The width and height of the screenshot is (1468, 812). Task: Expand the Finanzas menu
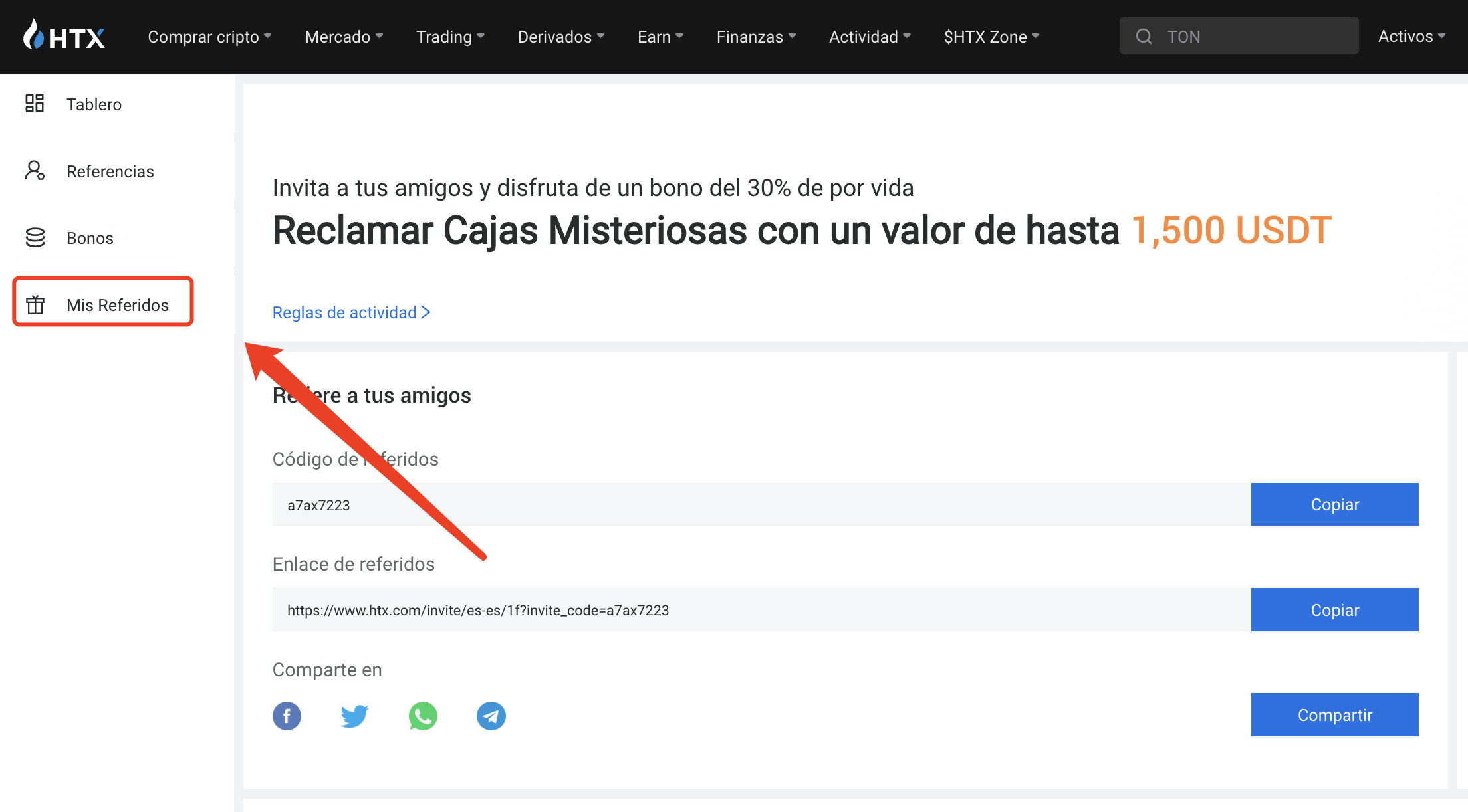pyautogui.click(x=756, y=37)
